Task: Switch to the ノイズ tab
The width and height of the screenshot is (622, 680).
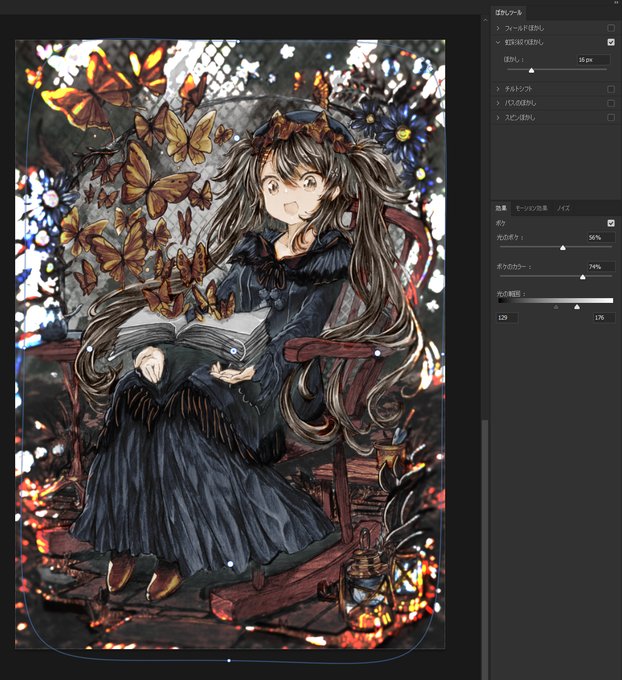Action: (563, 208)
